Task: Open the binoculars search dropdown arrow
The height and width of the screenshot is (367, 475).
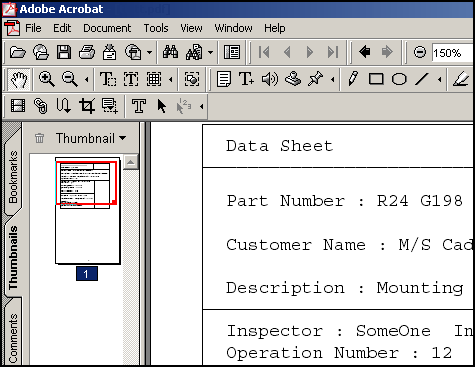Action: [210, 52]
